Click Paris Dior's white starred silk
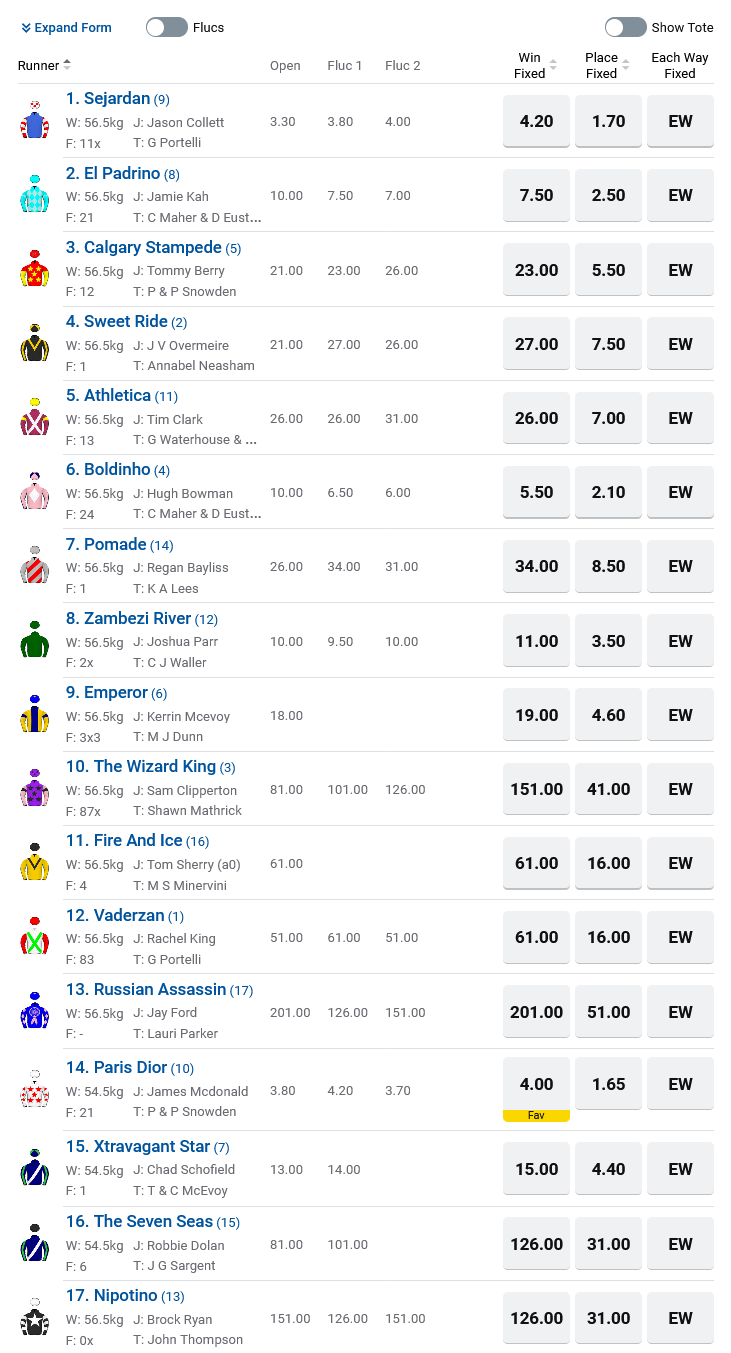The width and height of the screenshot is (731, 1353). tap(35, 1089)
